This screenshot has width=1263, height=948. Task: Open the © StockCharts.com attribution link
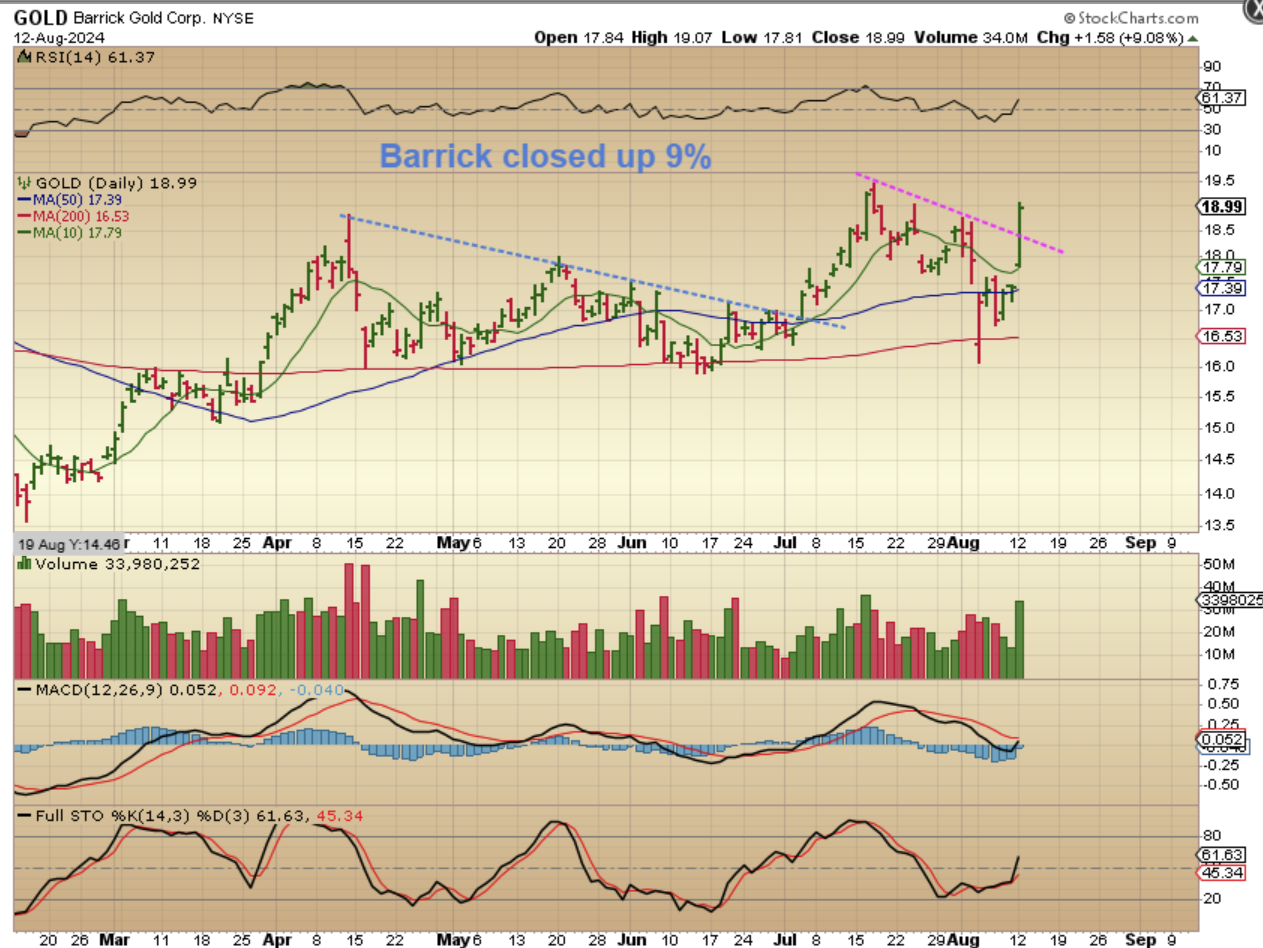click(x=1131, y=18)
